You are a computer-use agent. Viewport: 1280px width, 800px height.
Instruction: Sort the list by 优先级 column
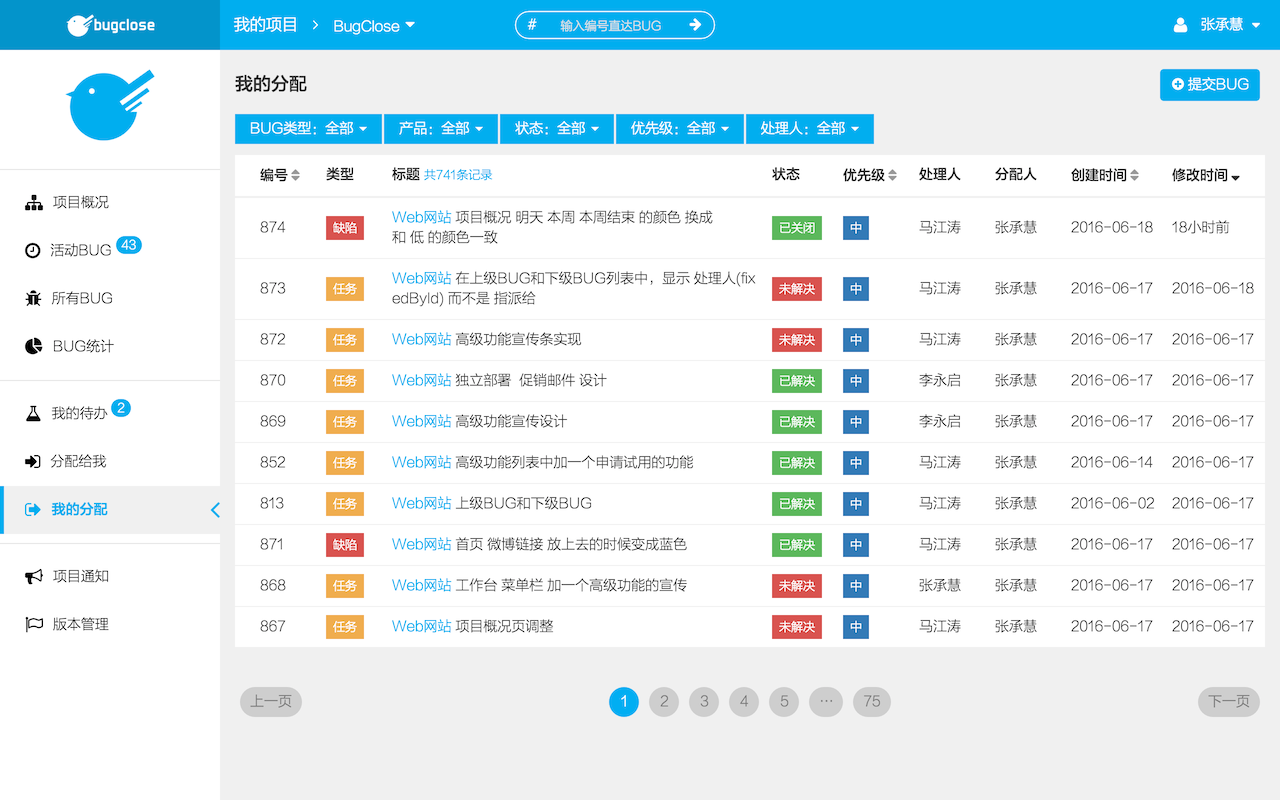click(x=893, y=176)
